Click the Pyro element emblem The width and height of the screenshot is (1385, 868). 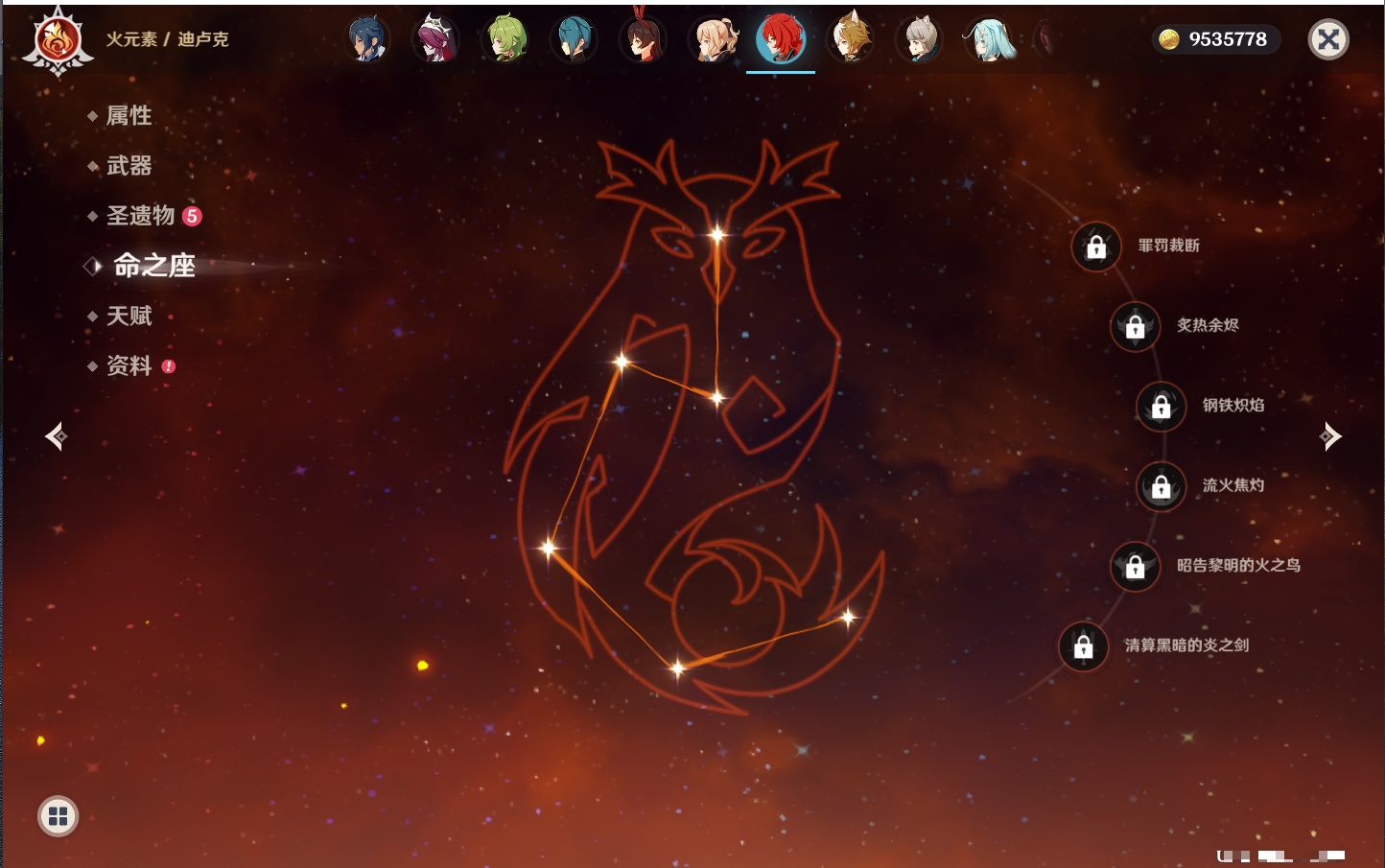point(58,41)
